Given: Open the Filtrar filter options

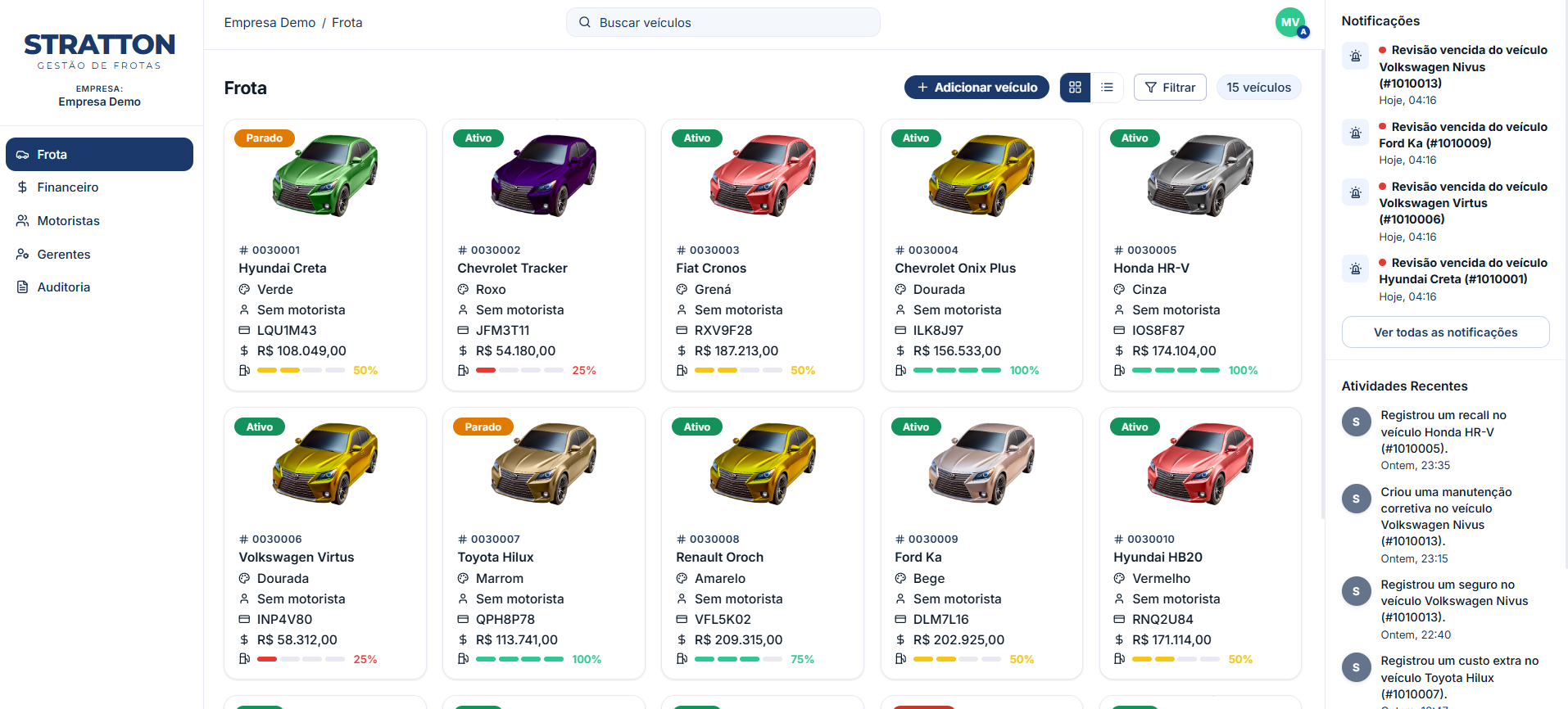Looking at the screenshot, I should [1170, 88].
